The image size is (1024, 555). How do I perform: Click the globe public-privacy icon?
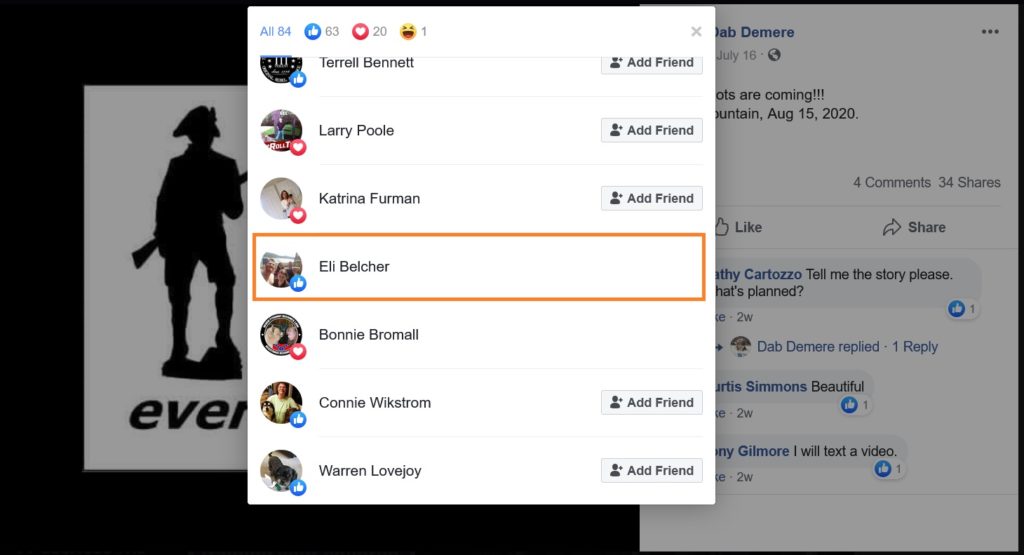774,55
